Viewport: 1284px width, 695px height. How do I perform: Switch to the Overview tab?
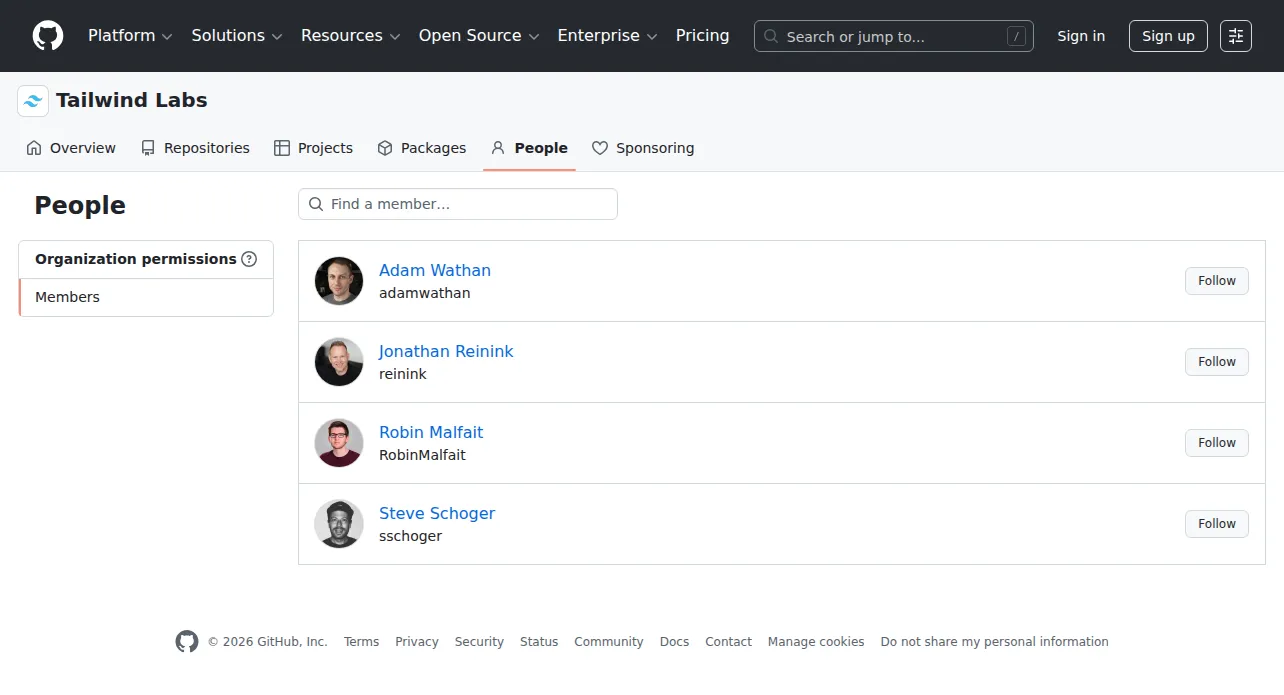(x=70, y=148)
